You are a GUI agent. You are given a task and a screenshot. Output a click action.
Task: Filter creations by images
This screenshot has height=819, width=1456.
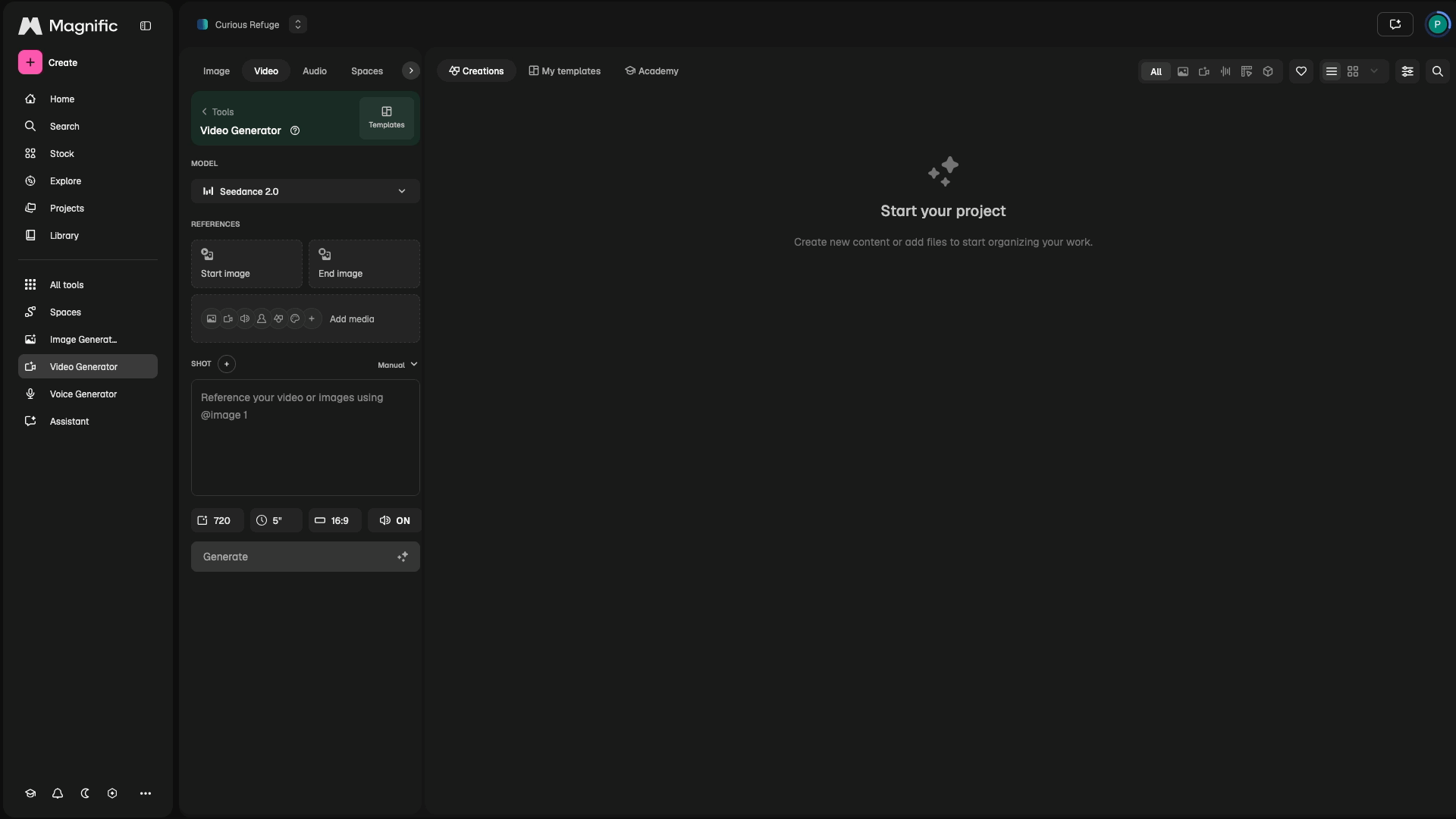[x=1183, y=71]
